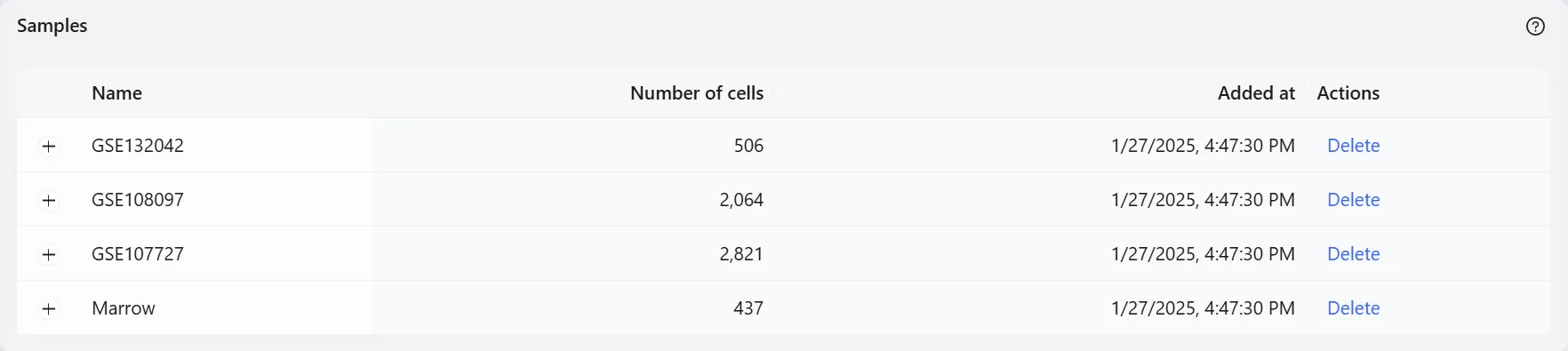
Task: Expand the GSE107727 sample row
Action: click(49, 255)
